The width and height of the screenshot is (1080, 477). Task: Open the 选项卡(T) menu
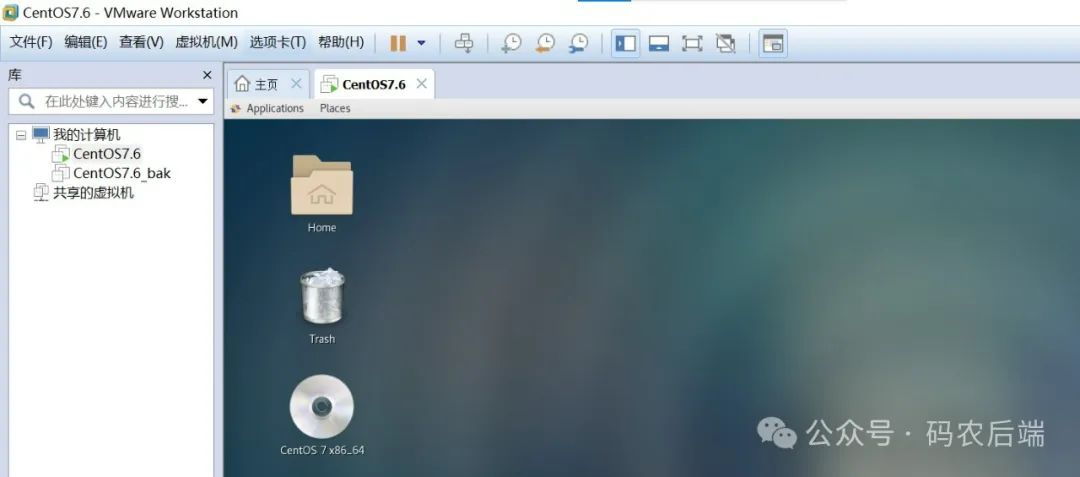(278, 42)
